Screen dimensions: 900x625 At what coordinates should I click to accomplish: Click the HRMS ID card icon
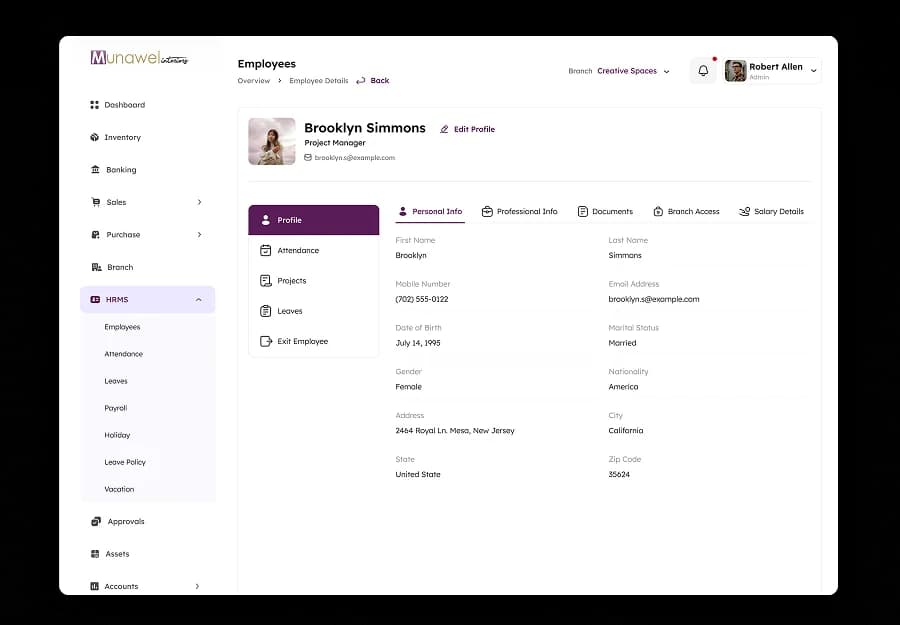pyautogui.click(x=95, y=299)
